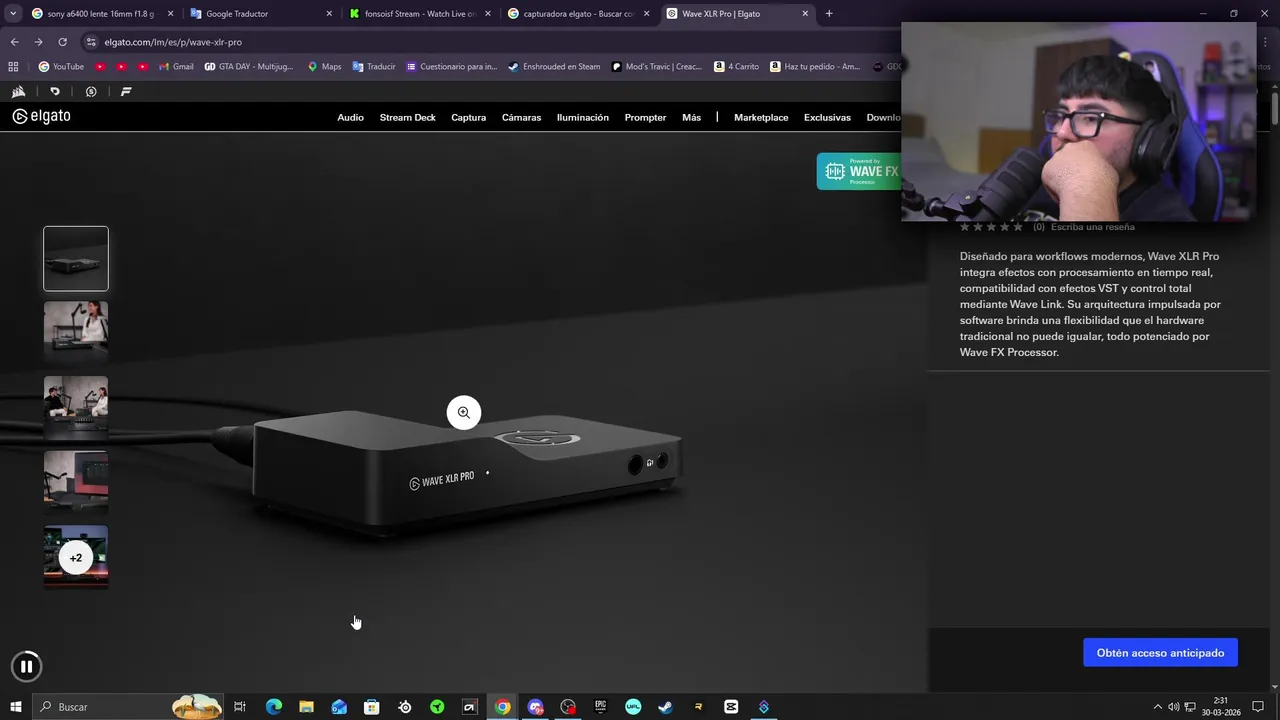Open the Haz tu pedido bookmark

pyautogui.click(x=814, y=67)
